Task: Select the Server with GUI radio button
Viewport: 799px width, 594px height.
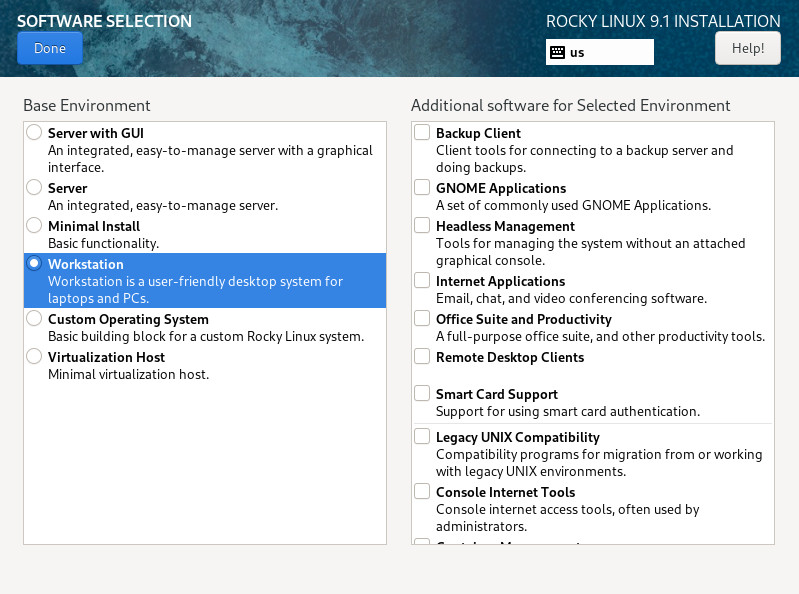Action: pyautogui.click(x=34, y=132)
